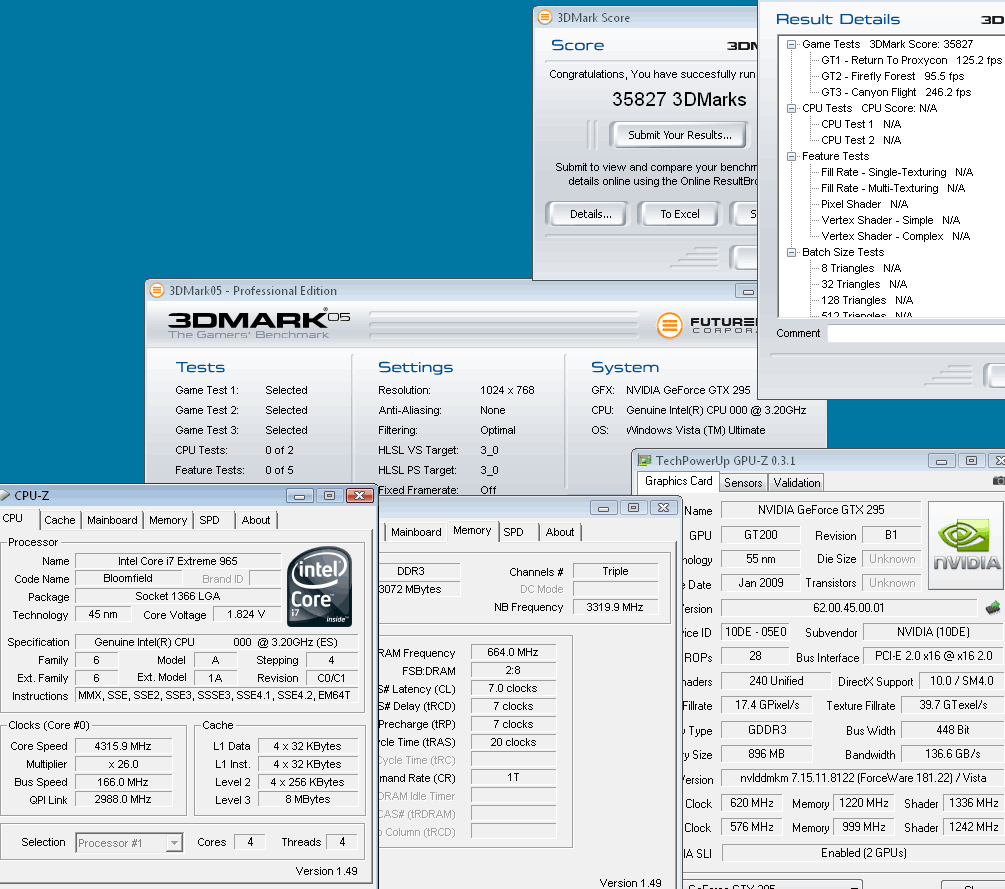Click the GT2 - Firefly Forest row
Viewport: 1005px width, 889px height.
[892, 76]
